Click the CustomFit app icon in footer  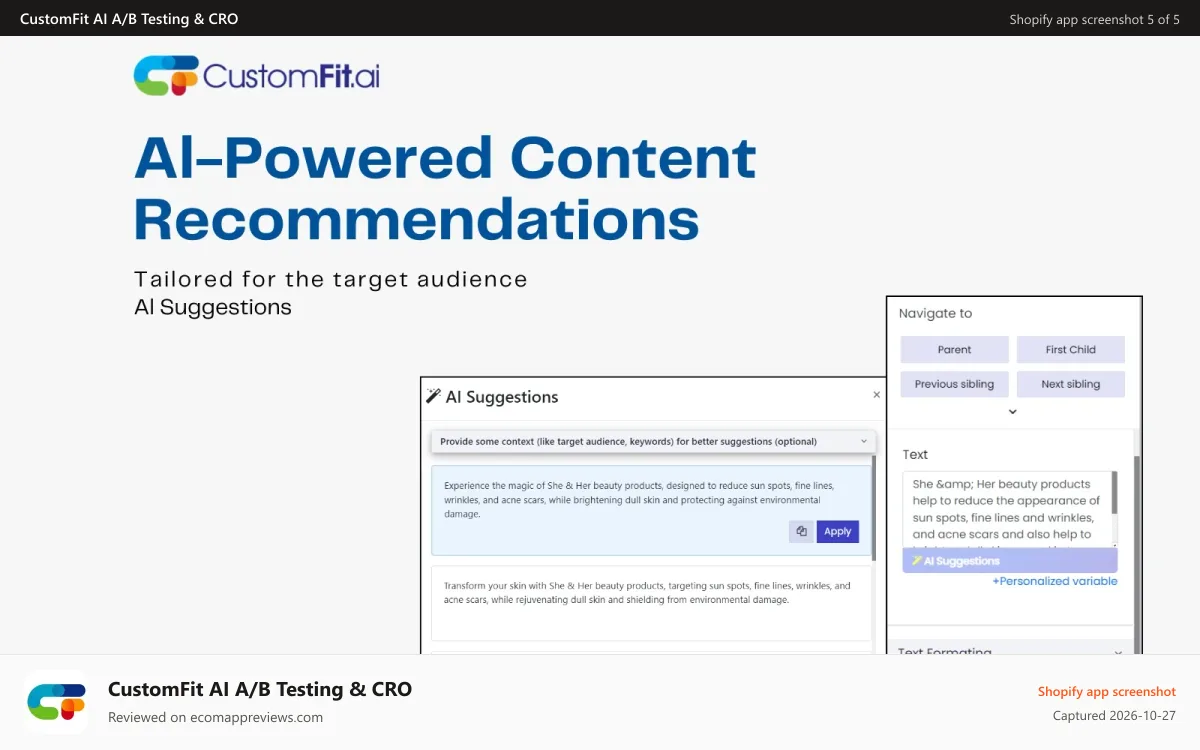(x=56, y=702)
